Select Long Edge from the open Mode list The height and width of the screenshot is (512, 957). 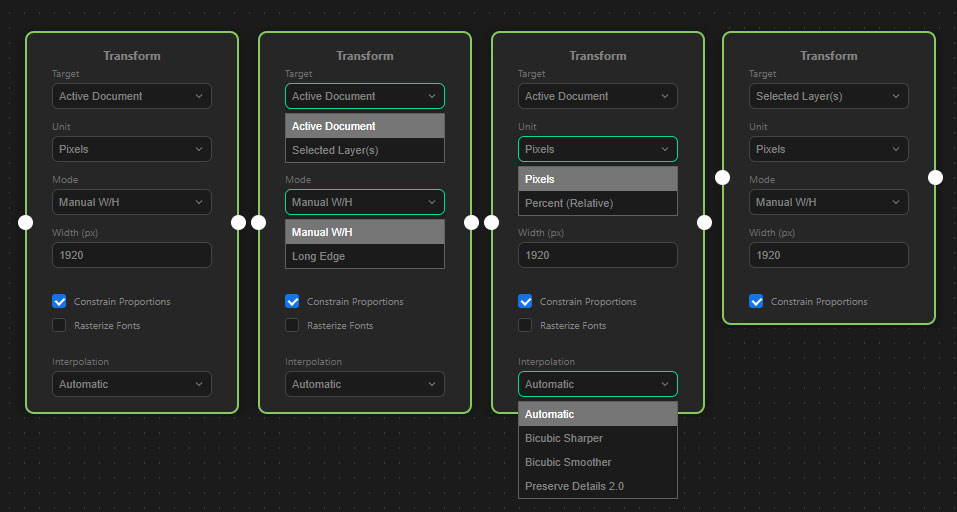click(x=364, y=256)
